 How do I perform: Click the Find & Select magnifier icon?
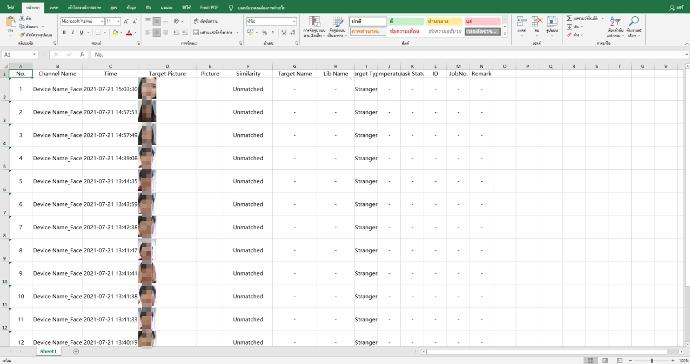tap(634, 22)
